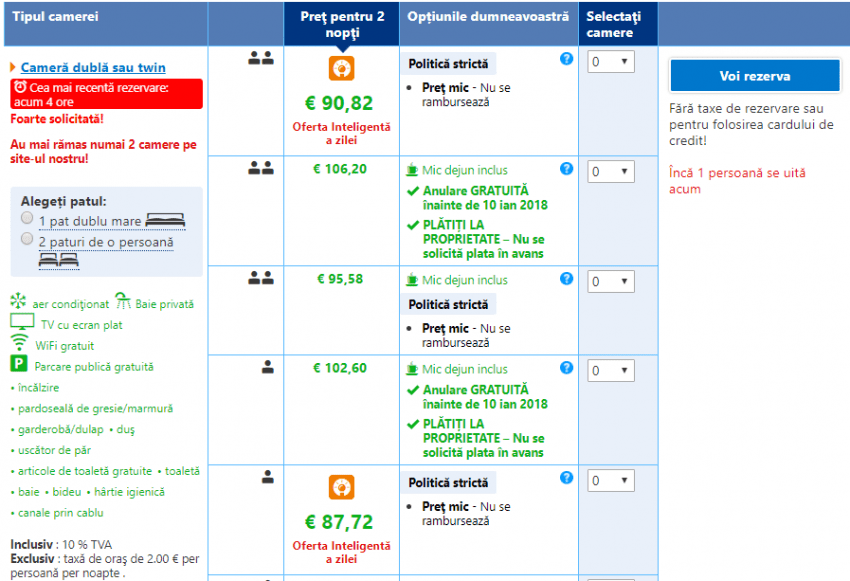Click the help icon for the € 106,20 offer
The width and height of the screenshot is (850, 581).
coord(566,169)
